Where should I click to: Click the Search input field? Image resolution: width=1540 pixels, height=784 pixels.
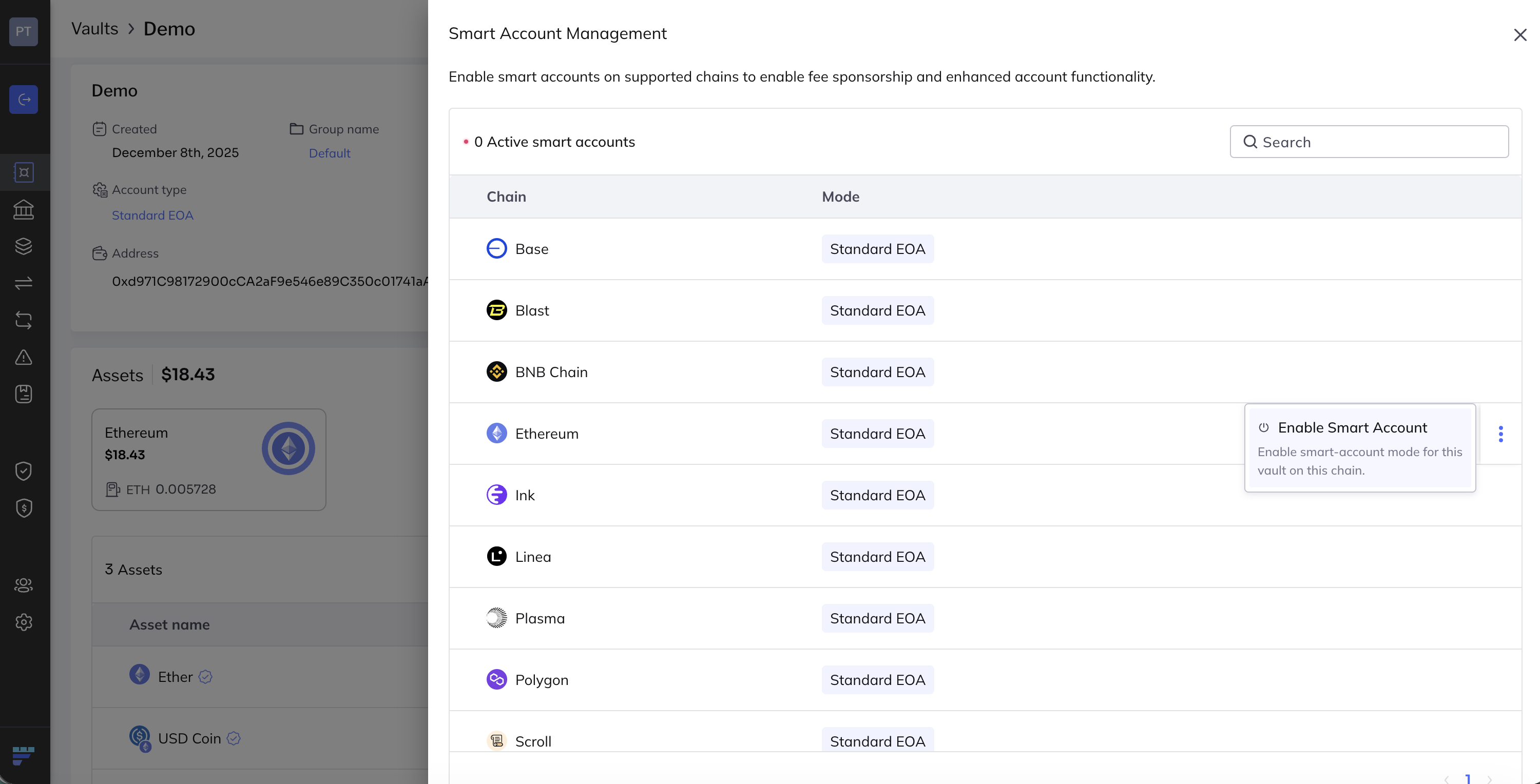coord(1369,142)
